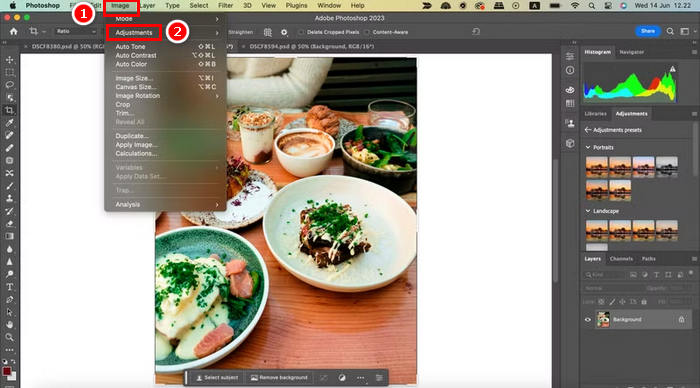
Task: Click the Home icon in options bar
Action: pos(13,32)
